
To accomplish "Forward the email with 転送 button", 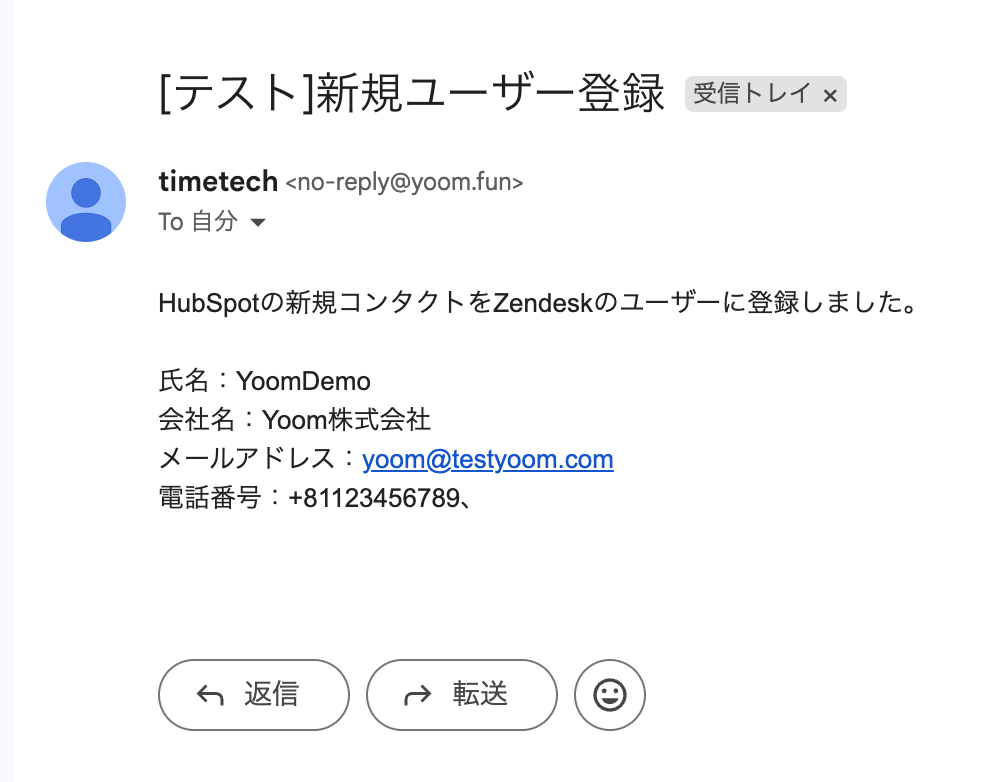I will [x=462, y=695].
